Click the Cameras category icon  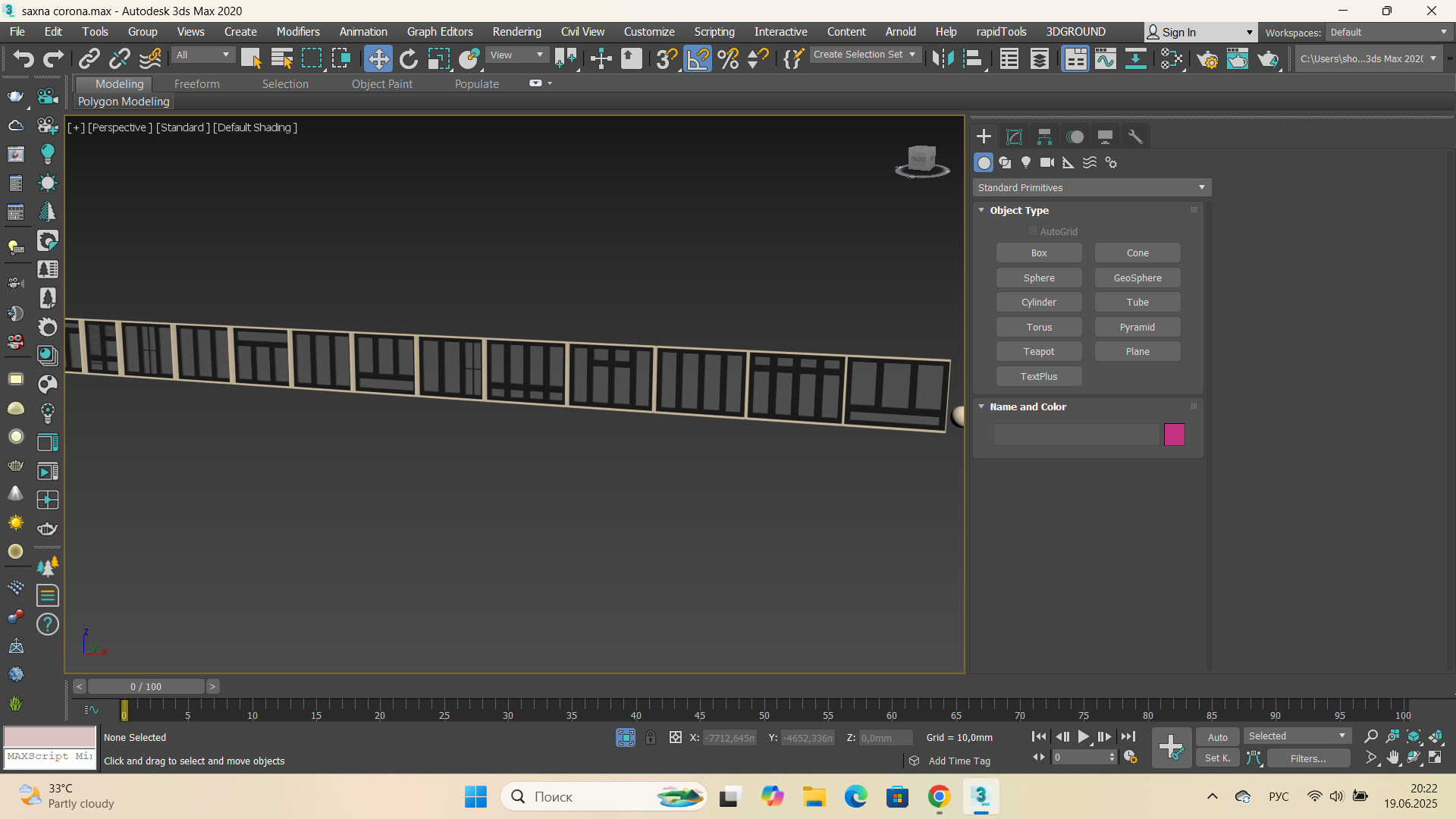coord(1047,162)
